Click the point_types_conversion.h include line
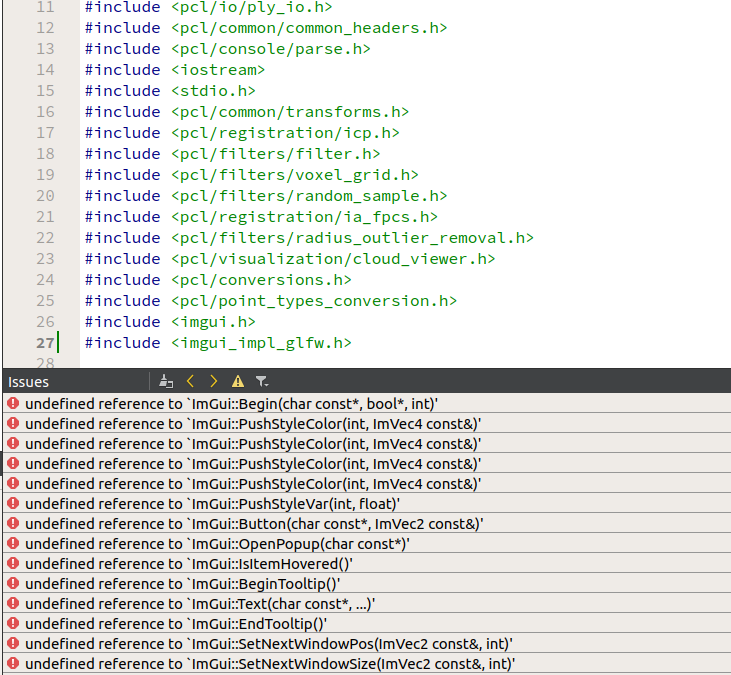Image resolution: width=731 pixels, height=675 pixels. 271,301
